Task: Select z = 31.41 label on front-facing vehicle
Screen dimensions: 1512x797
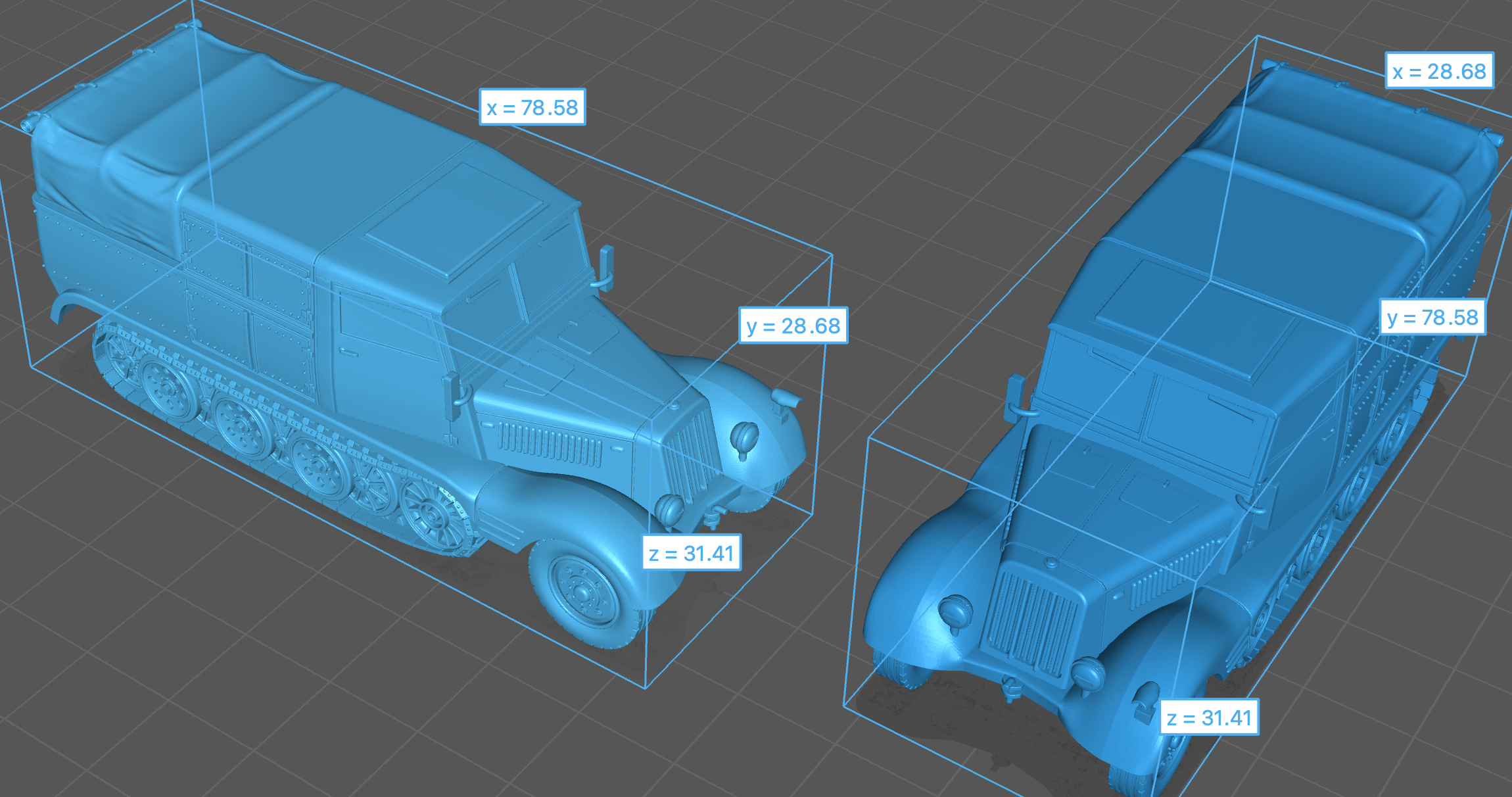Action: [1209, 717]
